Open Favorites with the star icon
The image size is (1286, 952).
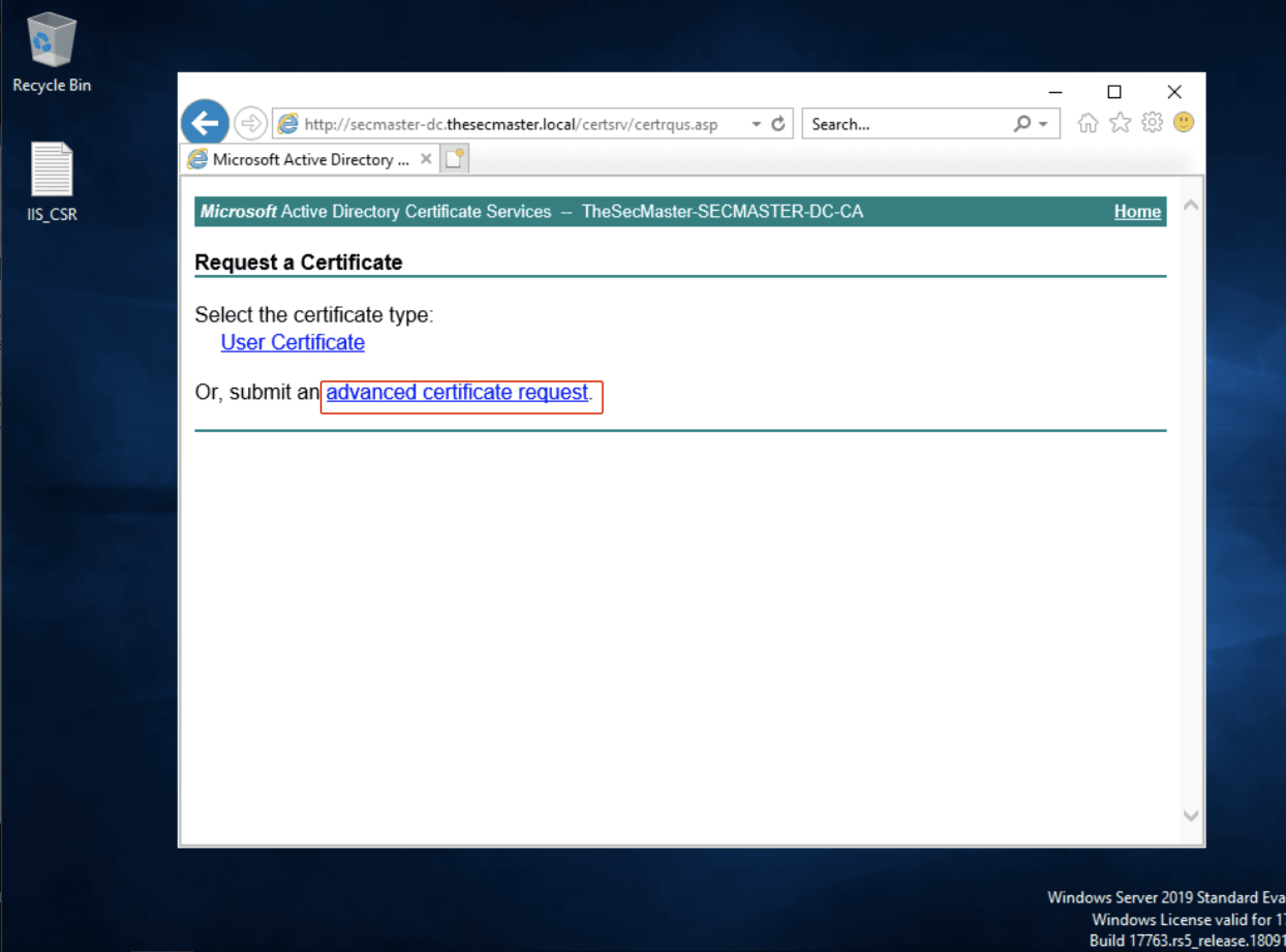coord(1120,122)
